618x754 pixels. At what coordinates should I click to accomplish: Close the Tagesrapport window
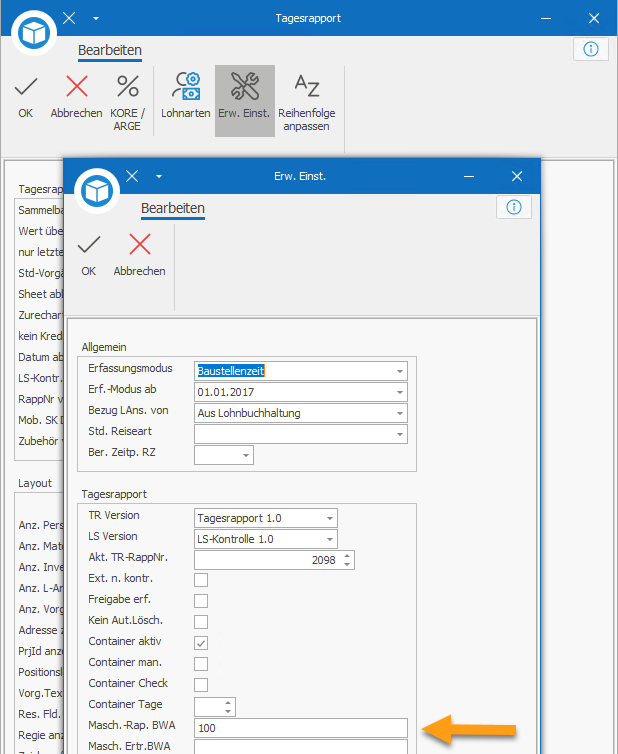pos(594,18)
